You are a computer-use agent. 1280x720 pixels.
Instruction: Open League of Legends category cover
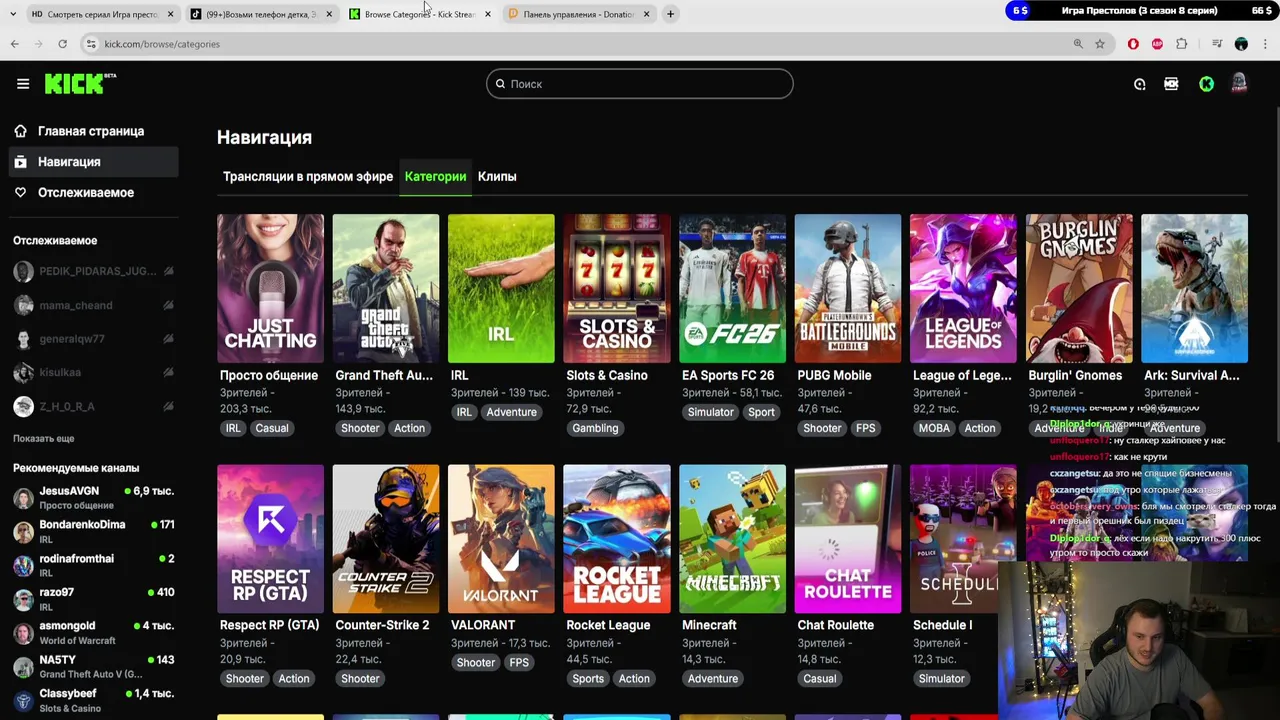963,288
